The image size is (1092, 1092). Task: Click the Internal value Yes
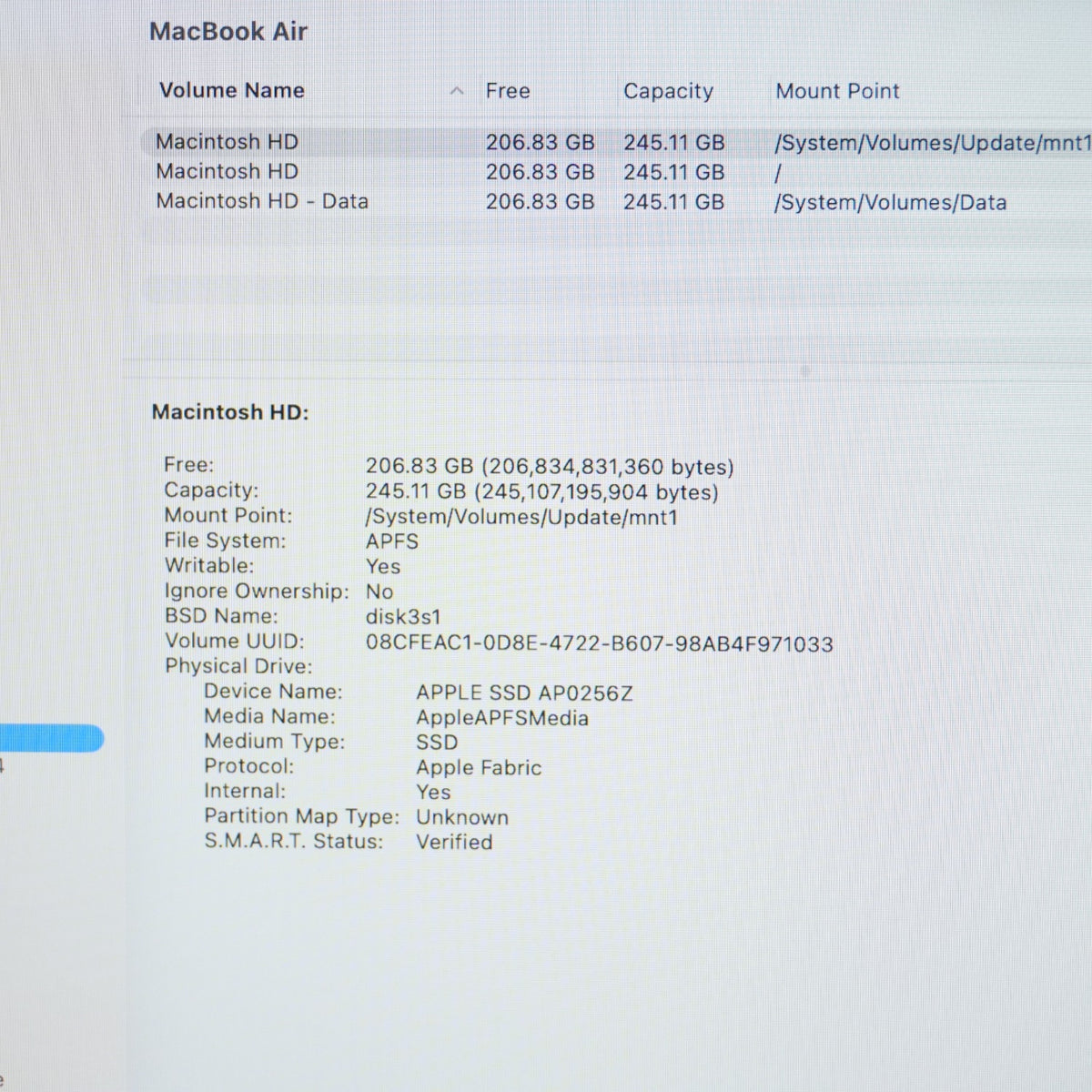tap(433, 793)
